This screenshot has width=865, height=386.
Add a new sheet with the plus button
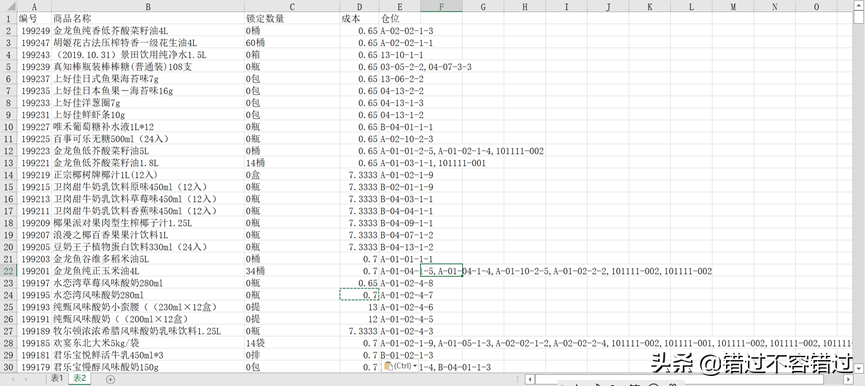pos(110,379)
